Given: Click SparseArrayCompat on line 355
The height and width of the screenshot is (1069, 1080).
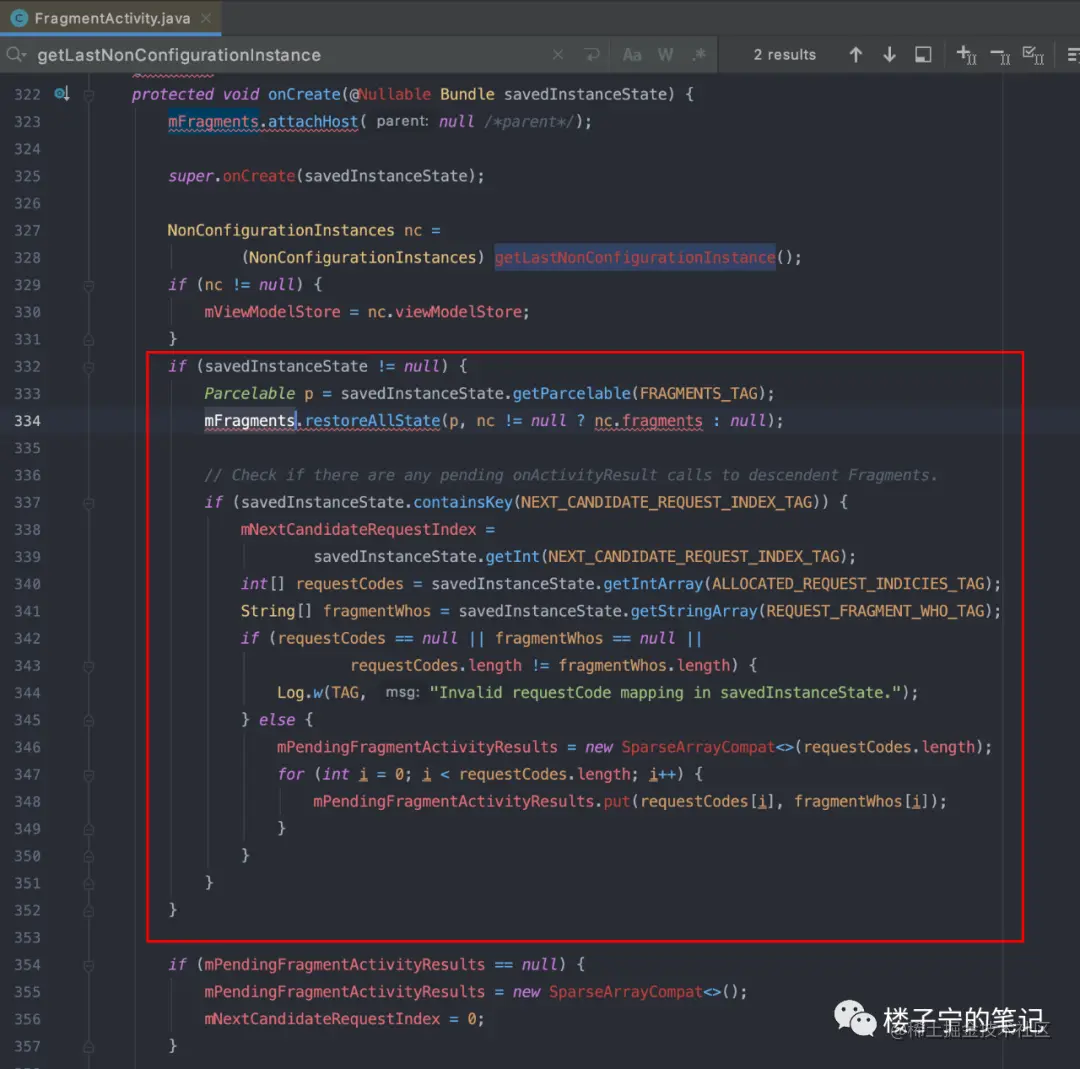Looking at the screenshot, I should 625,992.
